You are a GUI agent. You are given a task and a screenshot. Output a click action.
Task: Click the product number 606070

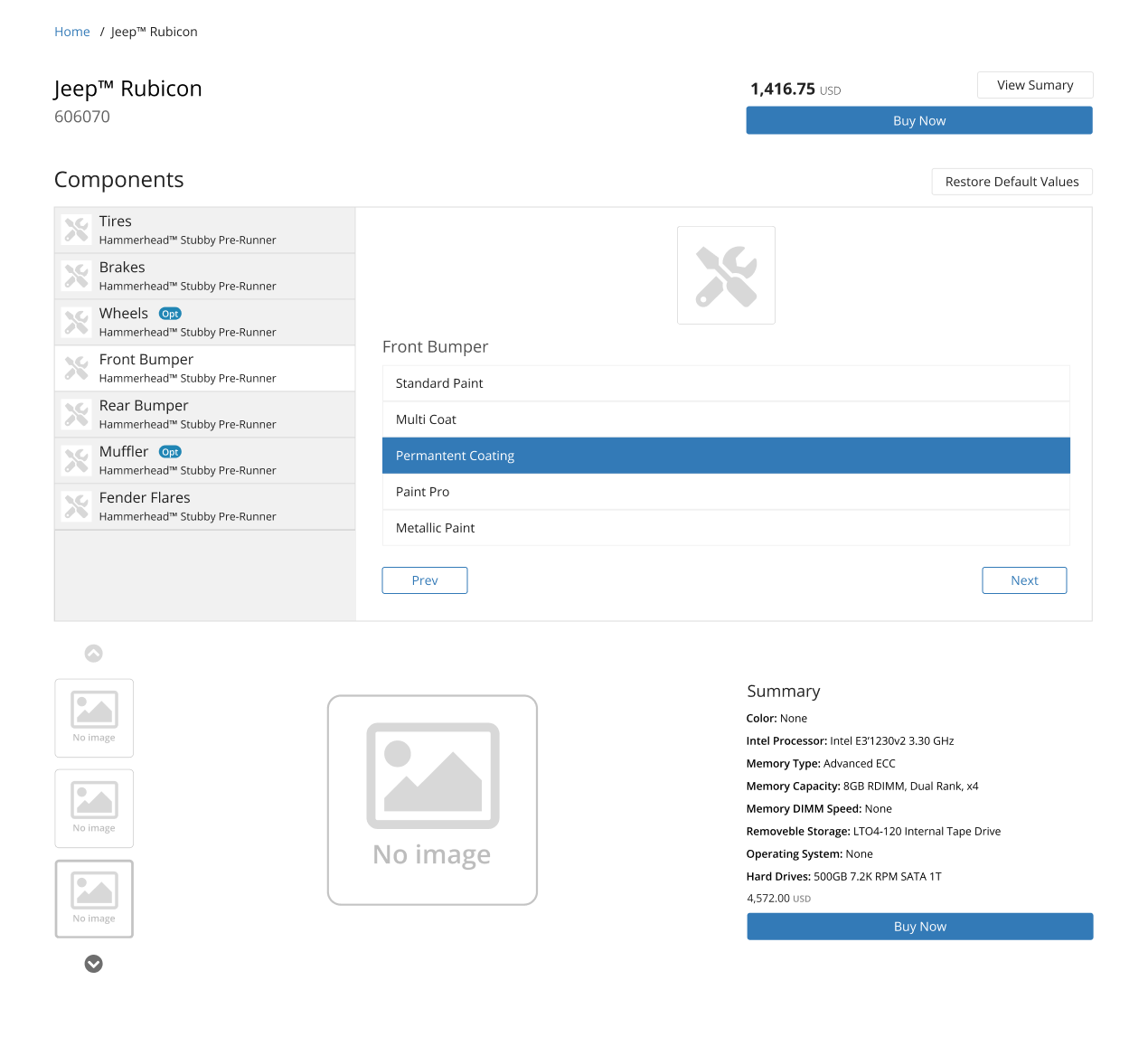(82, 117)
